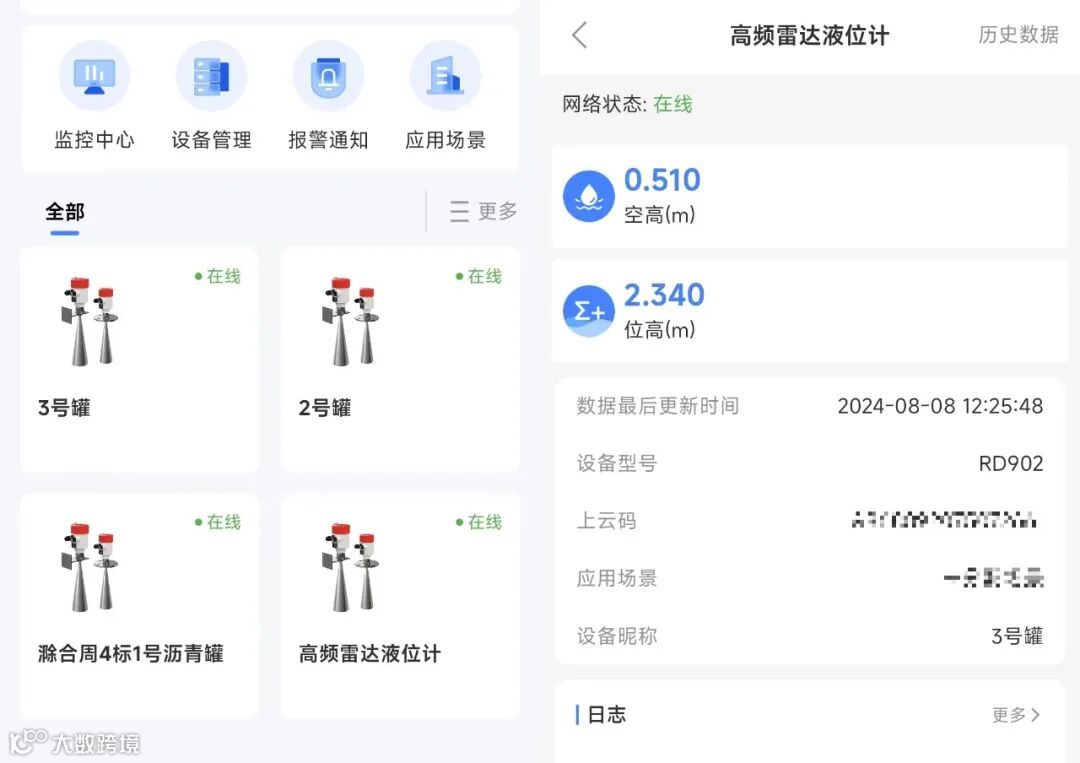Open the 设备管理 server icon
This screenshot has height=763, width=1080.
(x=211, y=76)
